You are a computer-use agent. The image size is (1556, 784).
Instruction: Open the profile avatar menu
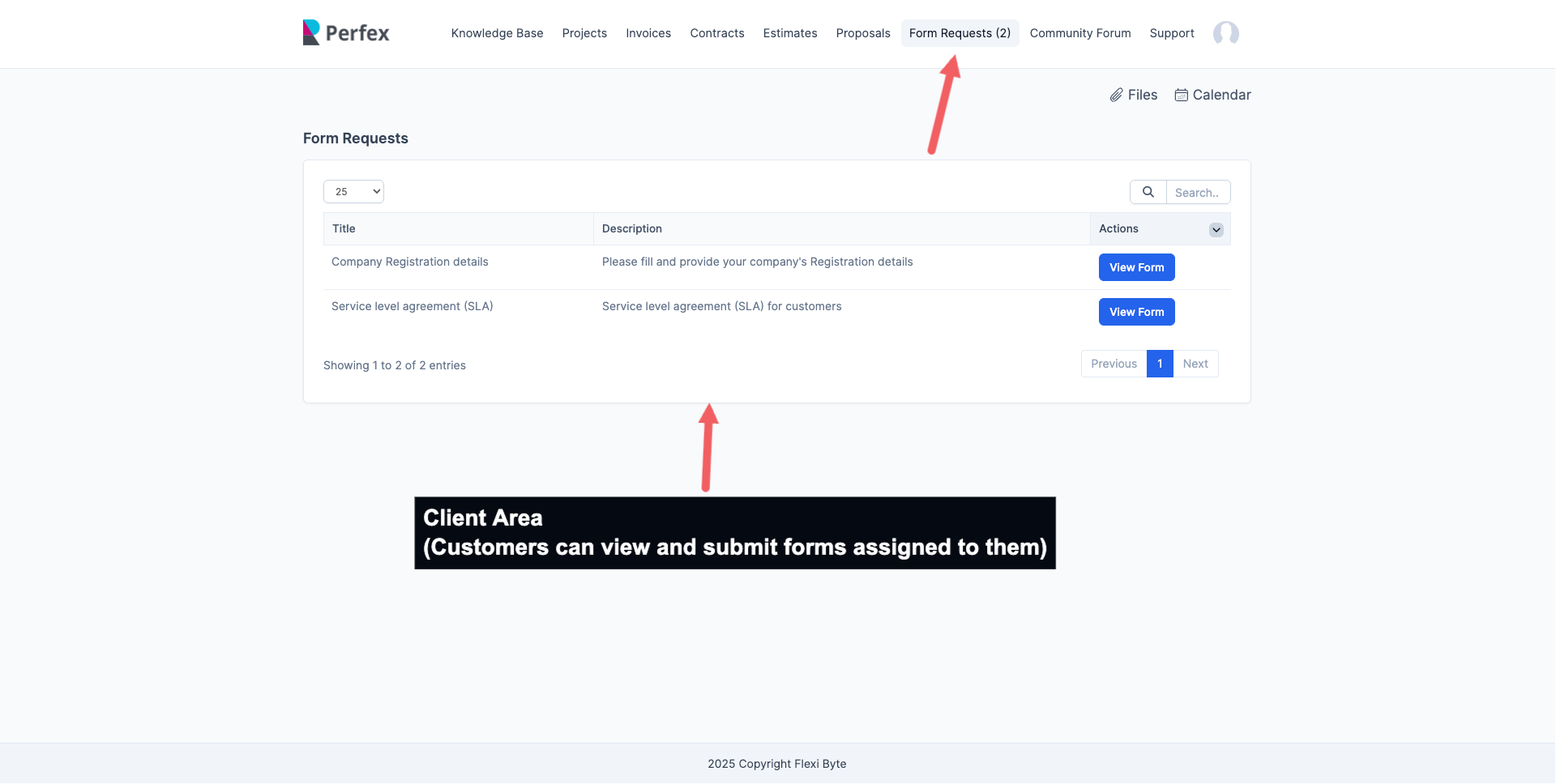pos(1225,34)
